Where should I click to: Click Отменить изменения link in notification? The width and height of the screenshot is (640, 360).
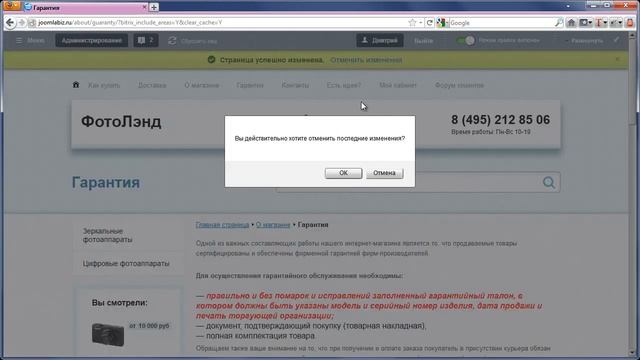366,60
